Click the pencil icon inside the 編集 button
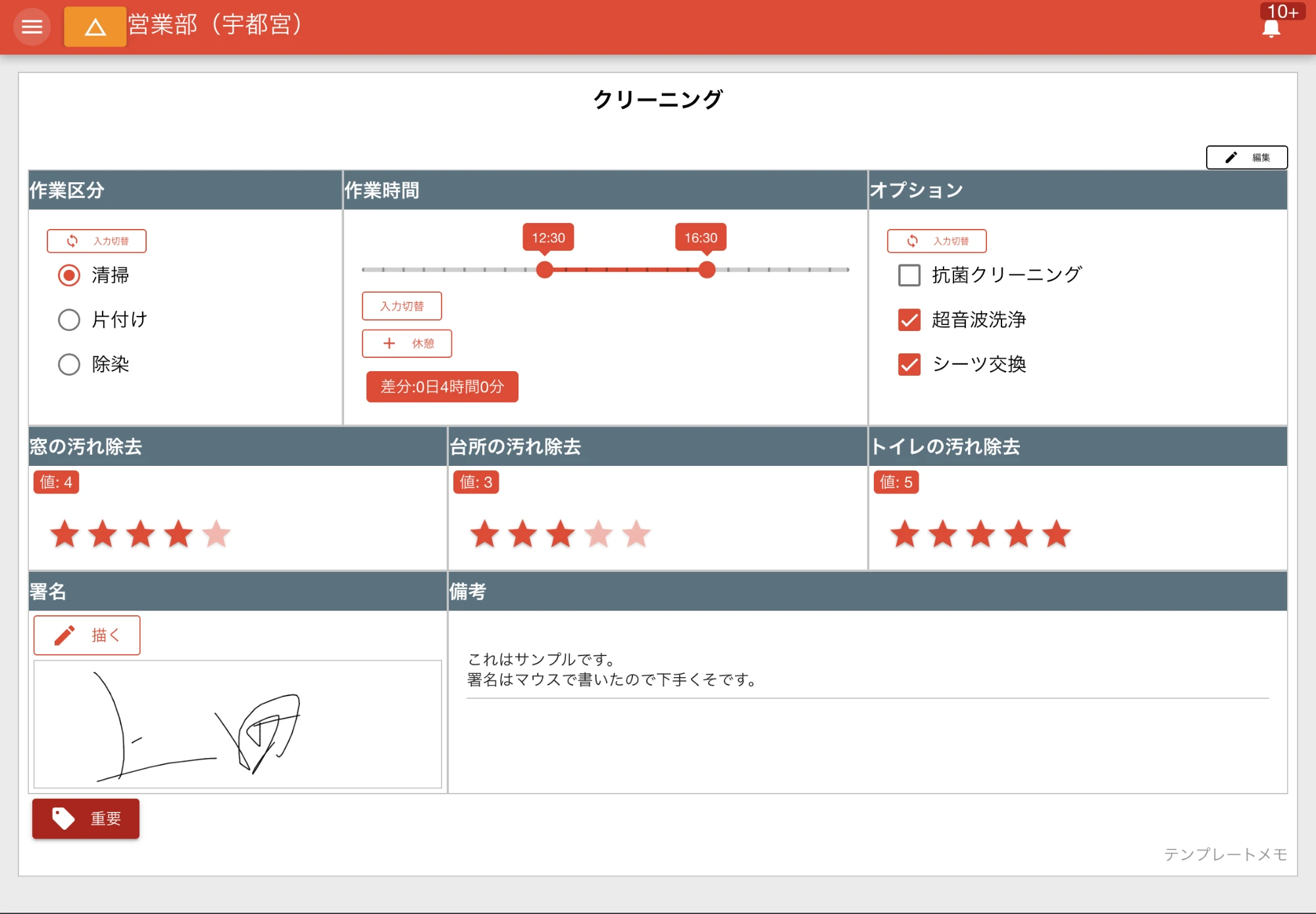Screen dimensions: 1316x914 tap(1230, 157)
